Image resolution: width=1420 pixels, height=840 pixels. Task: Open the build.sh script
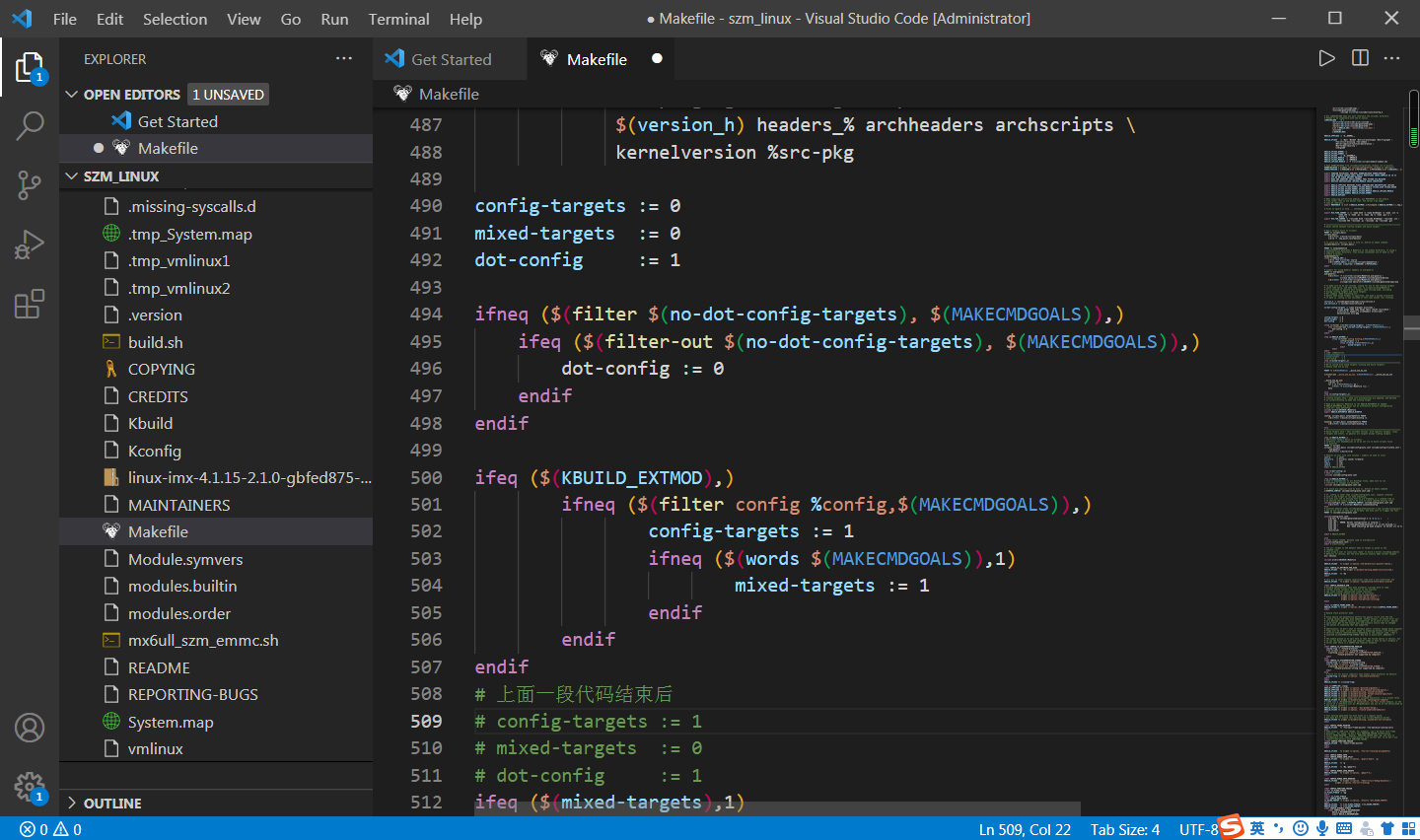pos(216,342)
